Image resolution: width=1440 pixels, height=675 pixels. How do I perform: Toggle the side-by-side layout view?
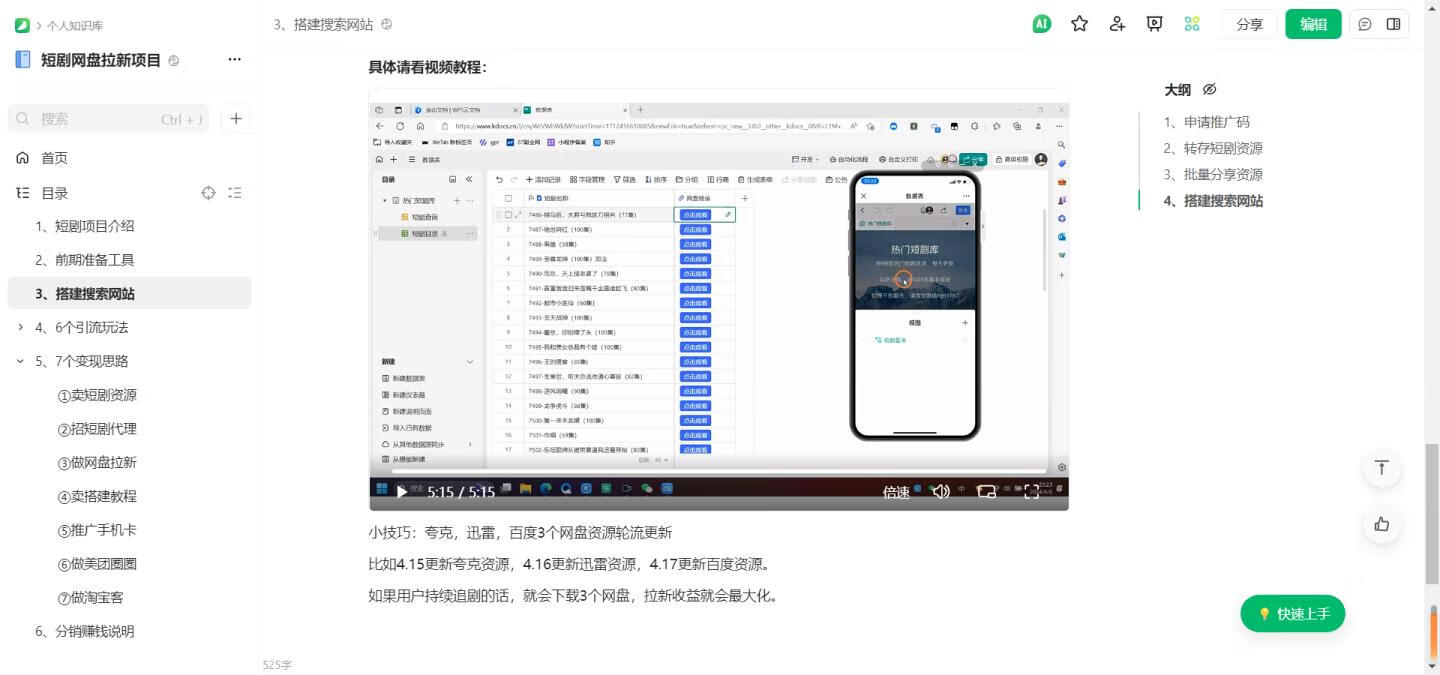pyautogui.click(x=1393, y=24)
